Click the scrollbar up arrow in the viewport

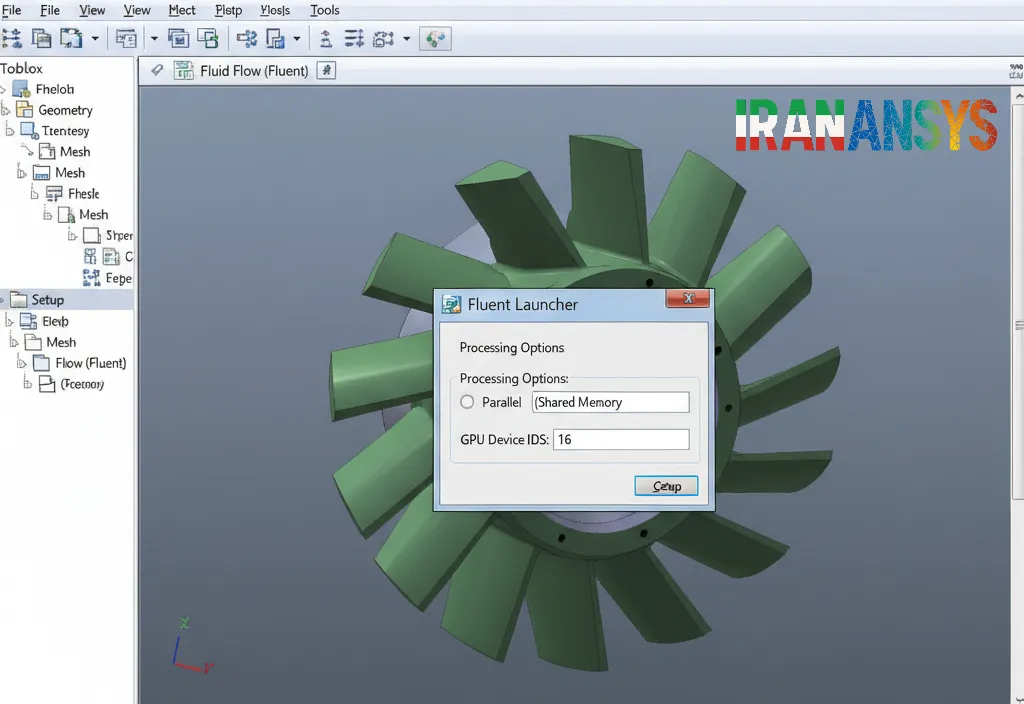coord(1018,95)
